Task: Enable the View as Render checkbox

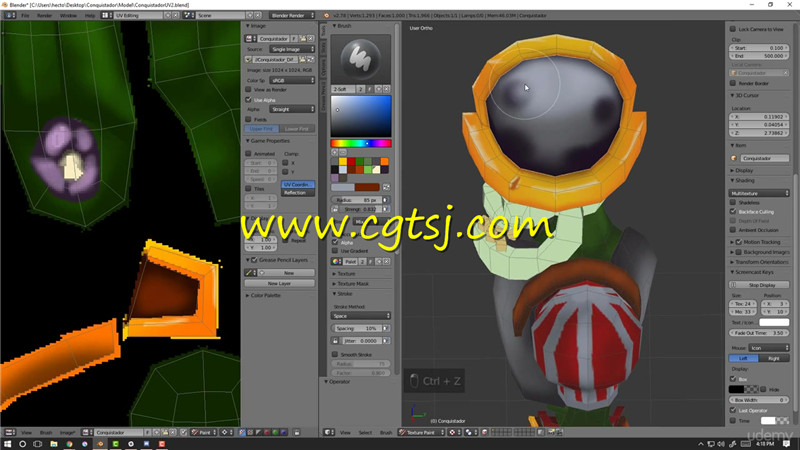Action: pyautogui.click(x=248, y=89)
